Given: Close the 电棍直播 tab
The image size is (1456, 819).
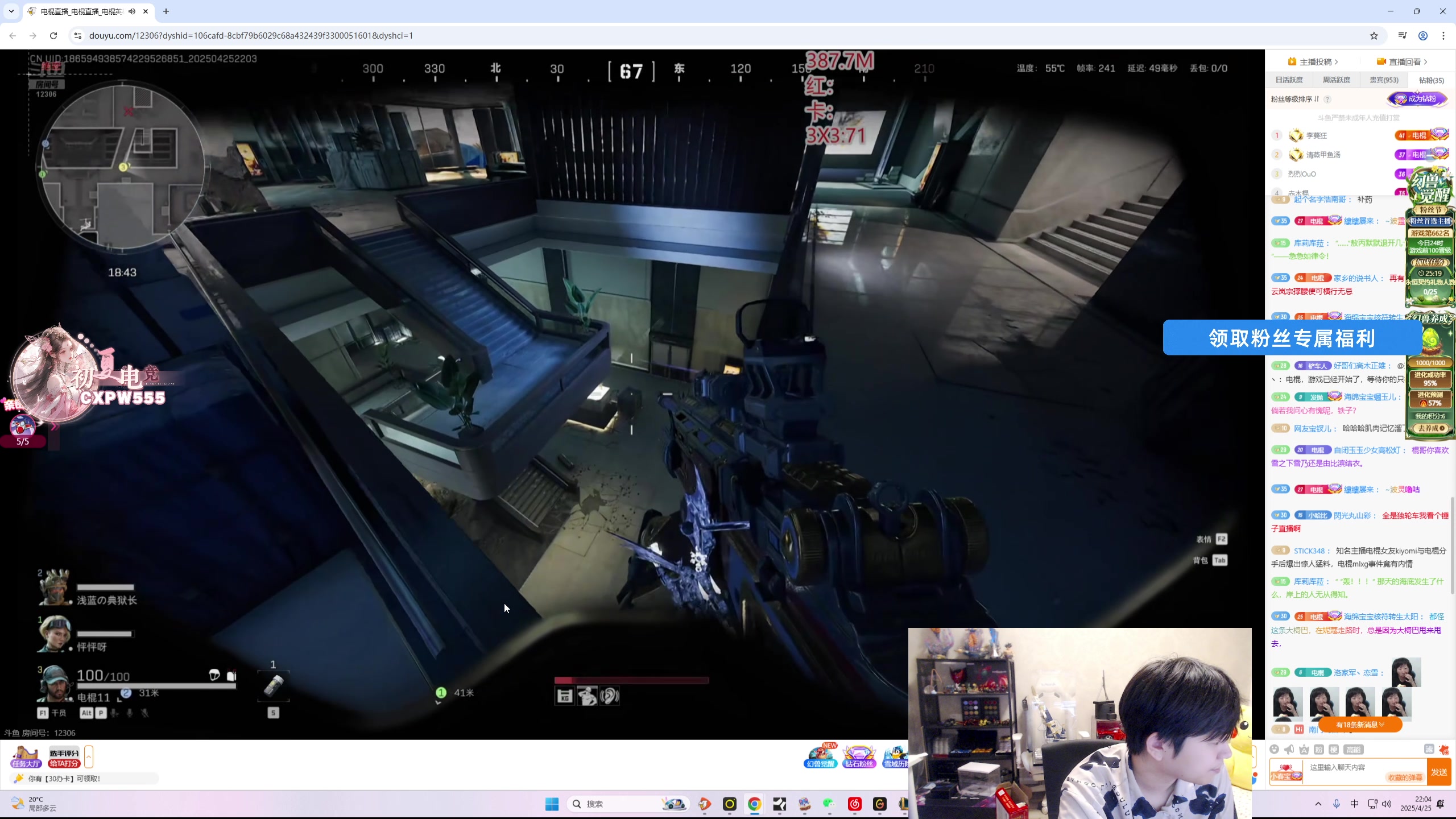Looking at the screenshot, I should point(146,11).
